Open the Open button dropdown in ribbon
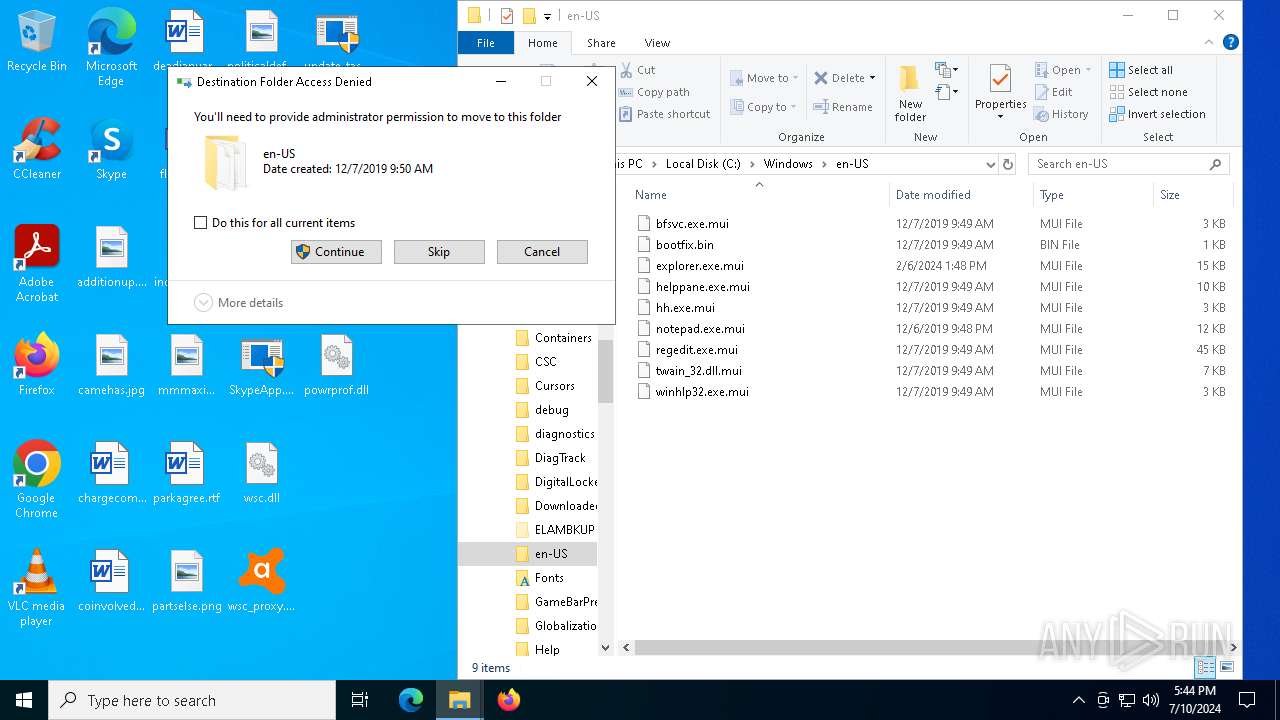This screenshot has width=1280, height=720. (x=1089, y=70)
